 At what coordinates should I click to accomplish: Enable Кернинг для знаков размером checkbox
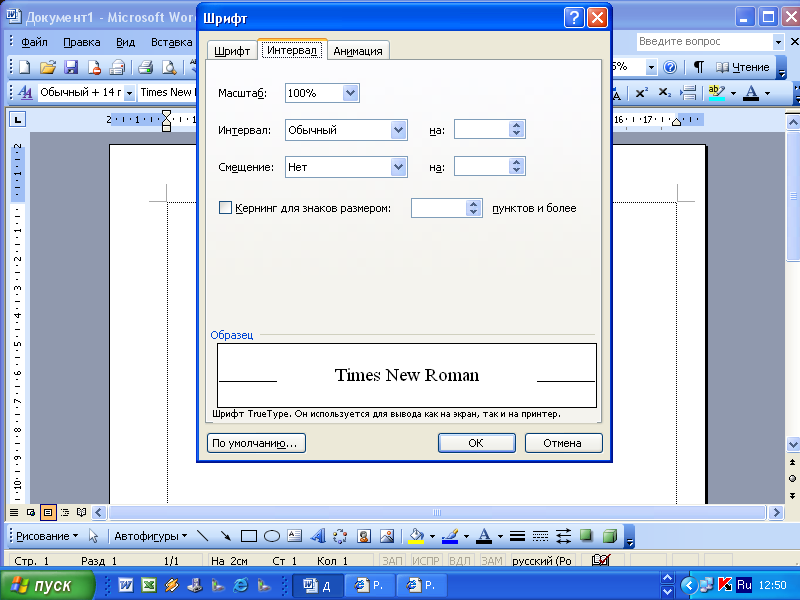tap(225, 208)
